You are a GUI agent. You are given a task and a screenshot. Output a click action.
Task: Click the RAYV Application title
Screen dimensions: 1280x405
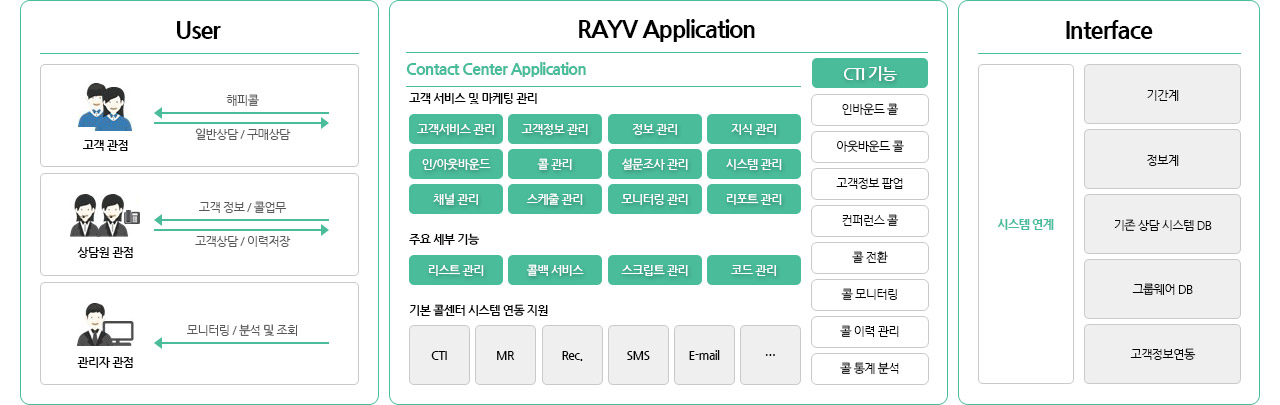pyautogui.click(x=666, y=29)
